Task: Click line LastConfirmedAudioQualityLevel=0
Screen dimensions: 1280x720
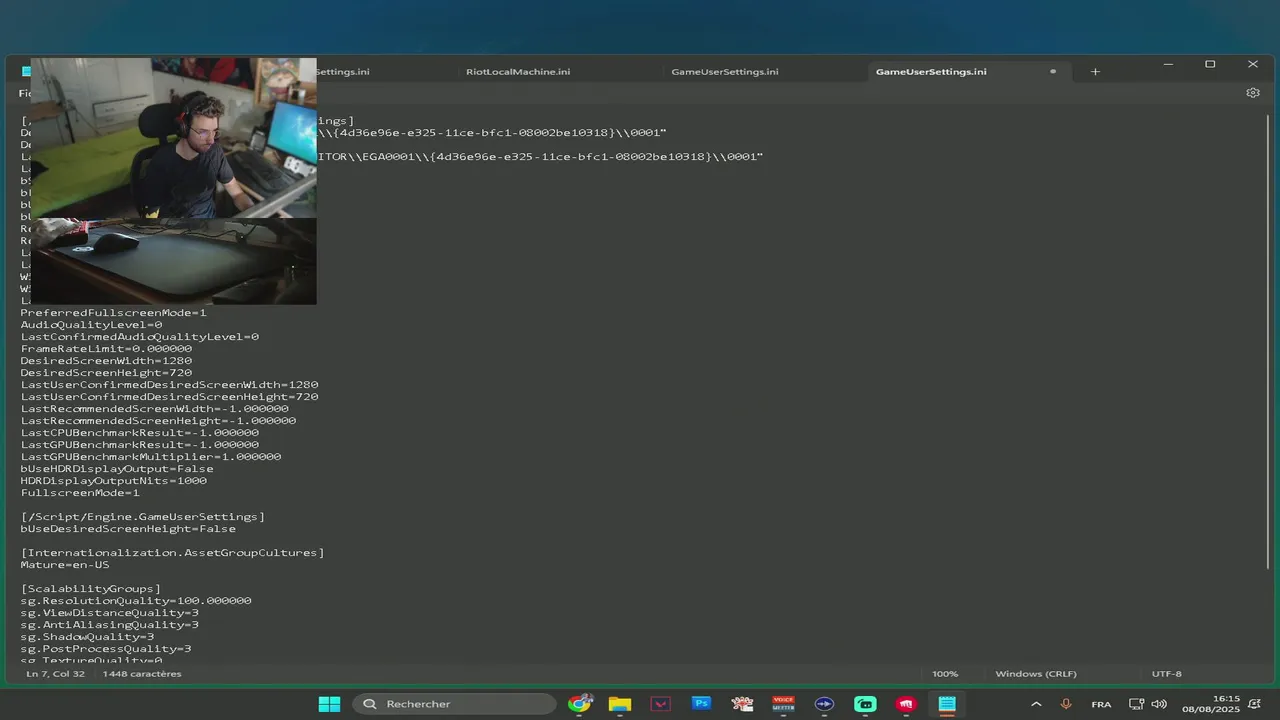Action: tap(140, 337)
